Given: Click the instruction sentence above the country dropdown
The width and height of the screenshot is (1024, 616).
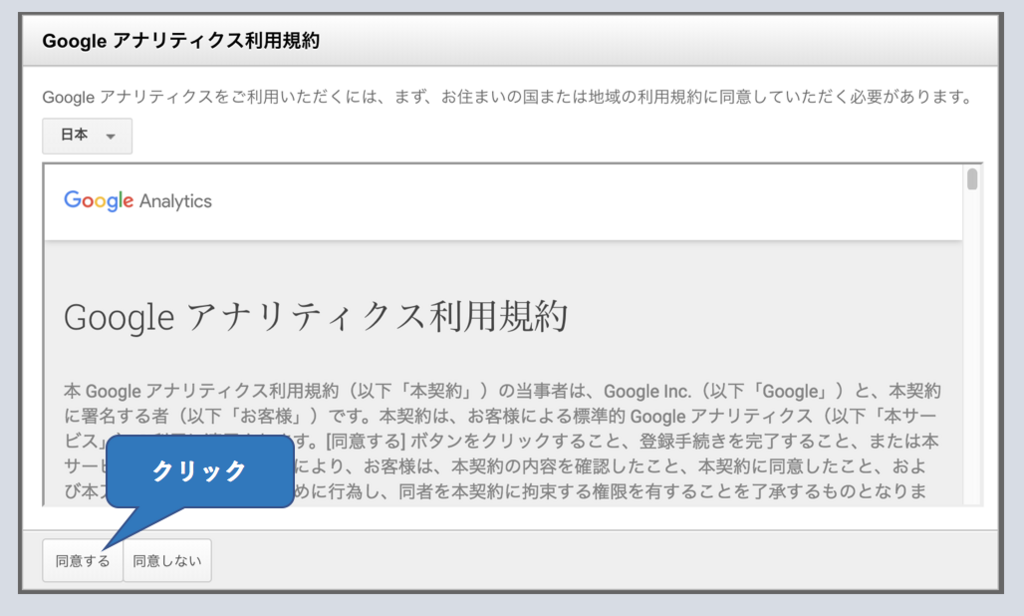Looking at the screenshot, I should coord(507,97).
